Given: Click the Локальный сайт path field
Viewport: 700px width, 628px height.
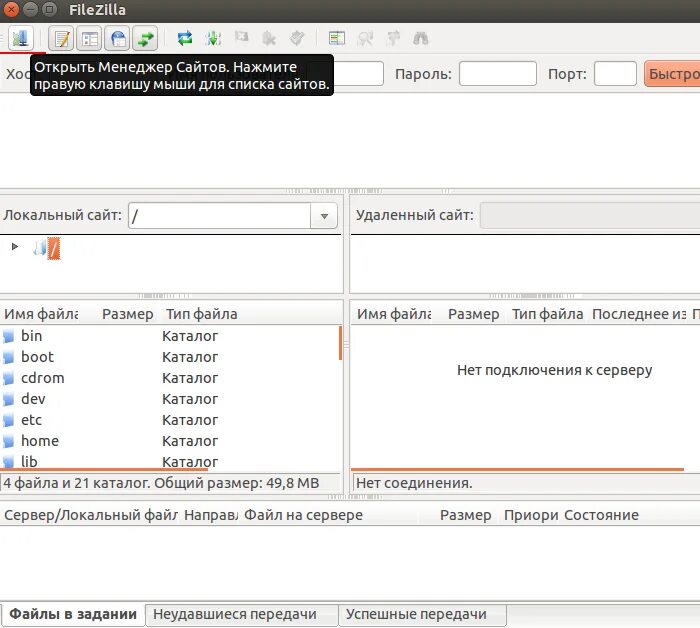Looking at the screenshot, I should (219, 216).
